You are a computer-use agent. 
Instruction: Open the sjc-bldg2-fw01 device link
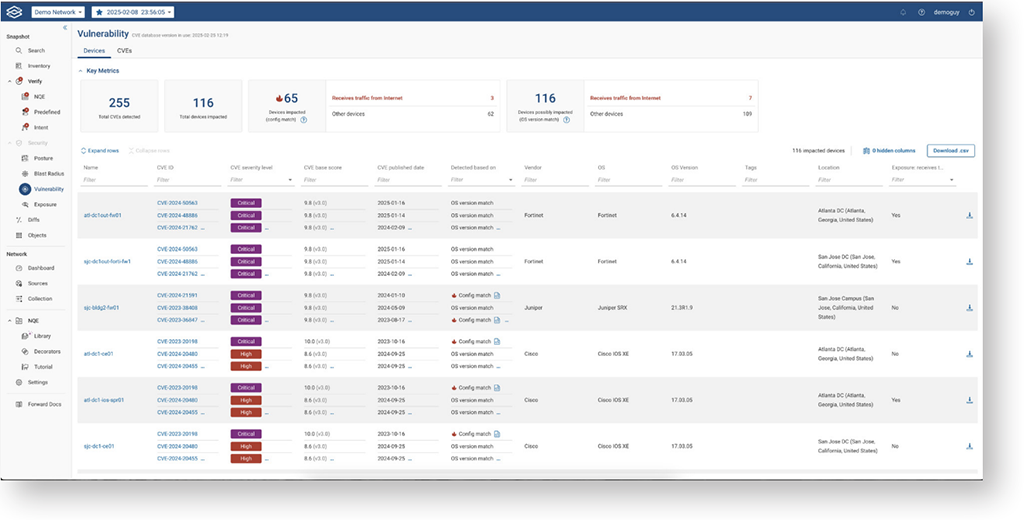point(102,308)
